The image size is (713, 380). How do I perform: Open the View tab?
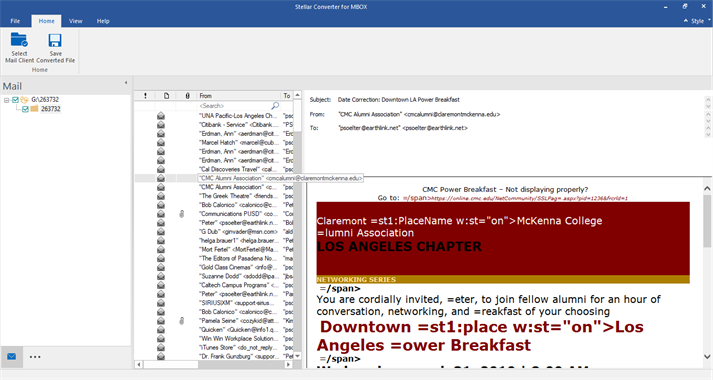(x=75, y=21)
